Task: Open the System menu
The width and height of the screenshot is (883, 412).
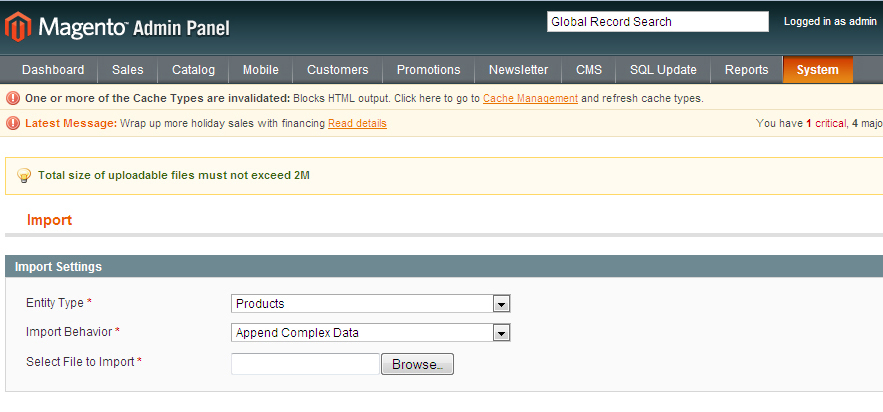Action: tap(818, 70)
